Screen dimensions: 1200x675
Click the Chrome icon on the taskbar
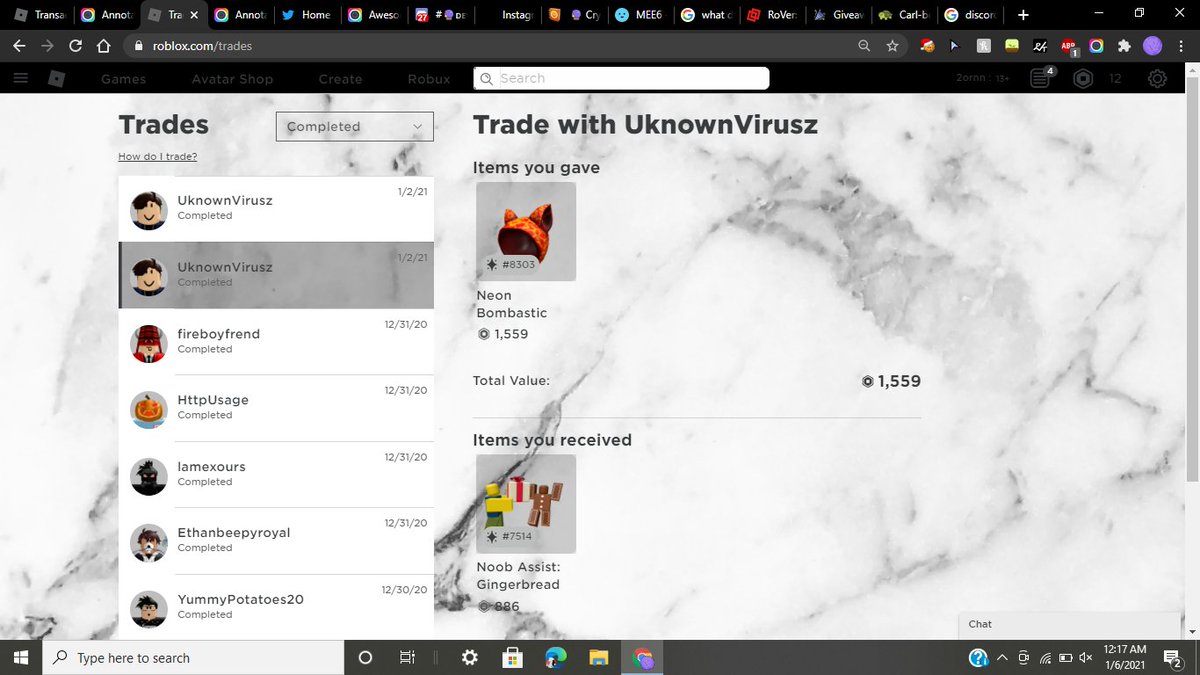point(642,657)
